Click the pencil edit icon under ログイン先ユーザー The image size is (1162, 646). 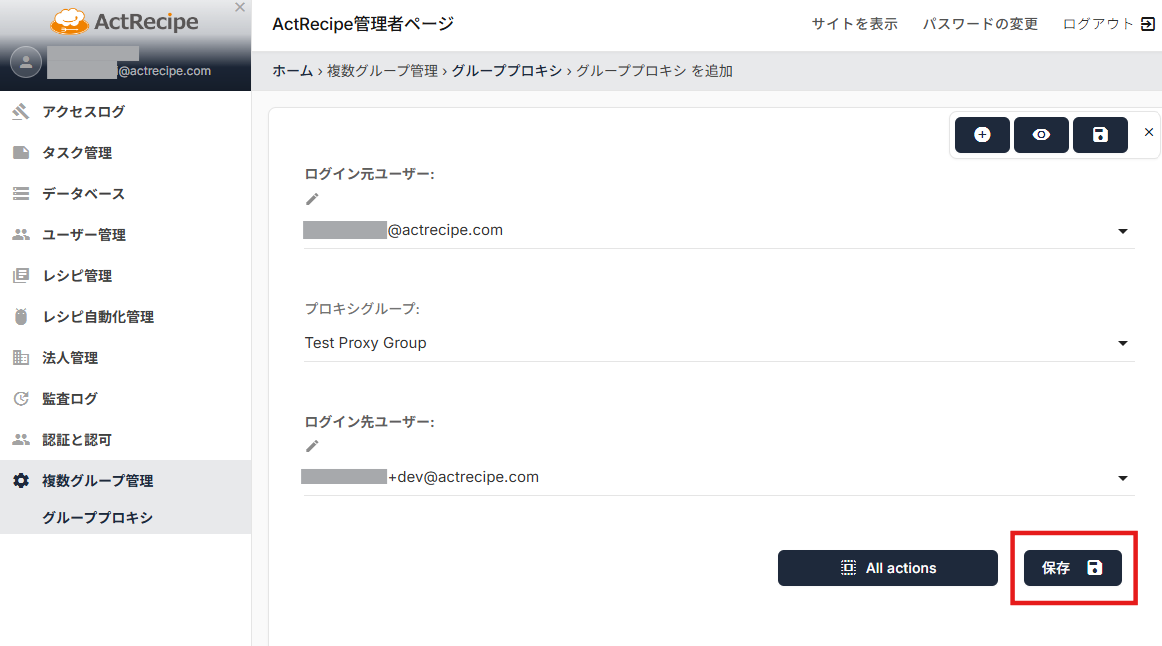(x=312, y=446)
